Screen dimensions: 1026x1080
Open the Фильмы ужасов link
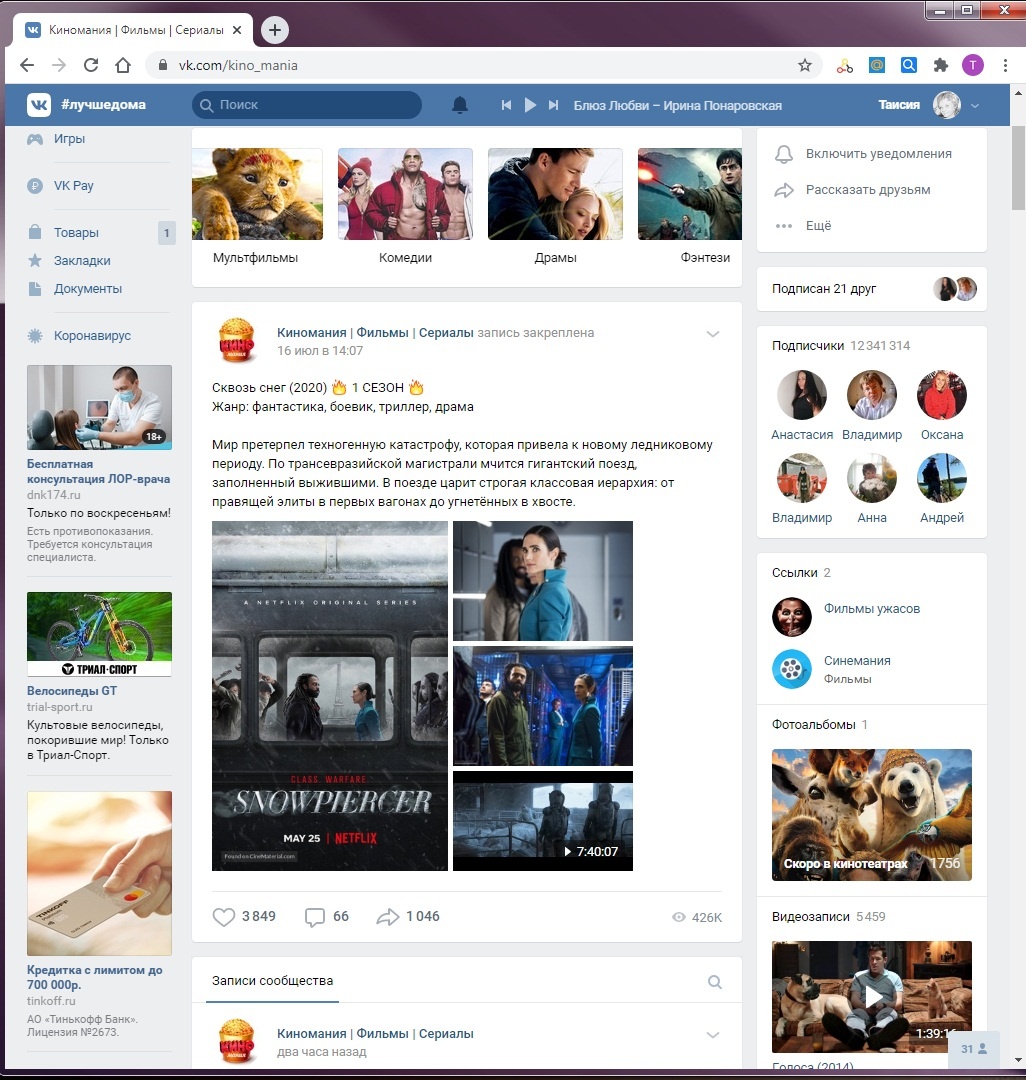tap(872, 609)
